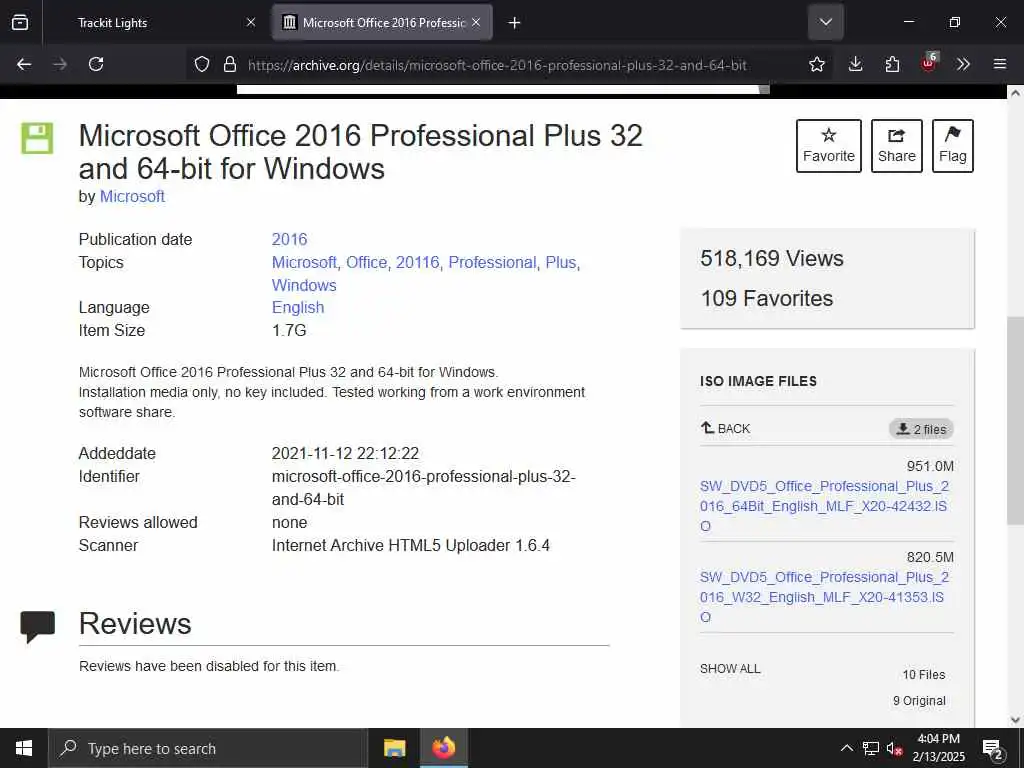Image resolution: width=1024 pixels, height=768 pixels.
Task: Show more toolbar tools chevrons
Action: point(963,64)
